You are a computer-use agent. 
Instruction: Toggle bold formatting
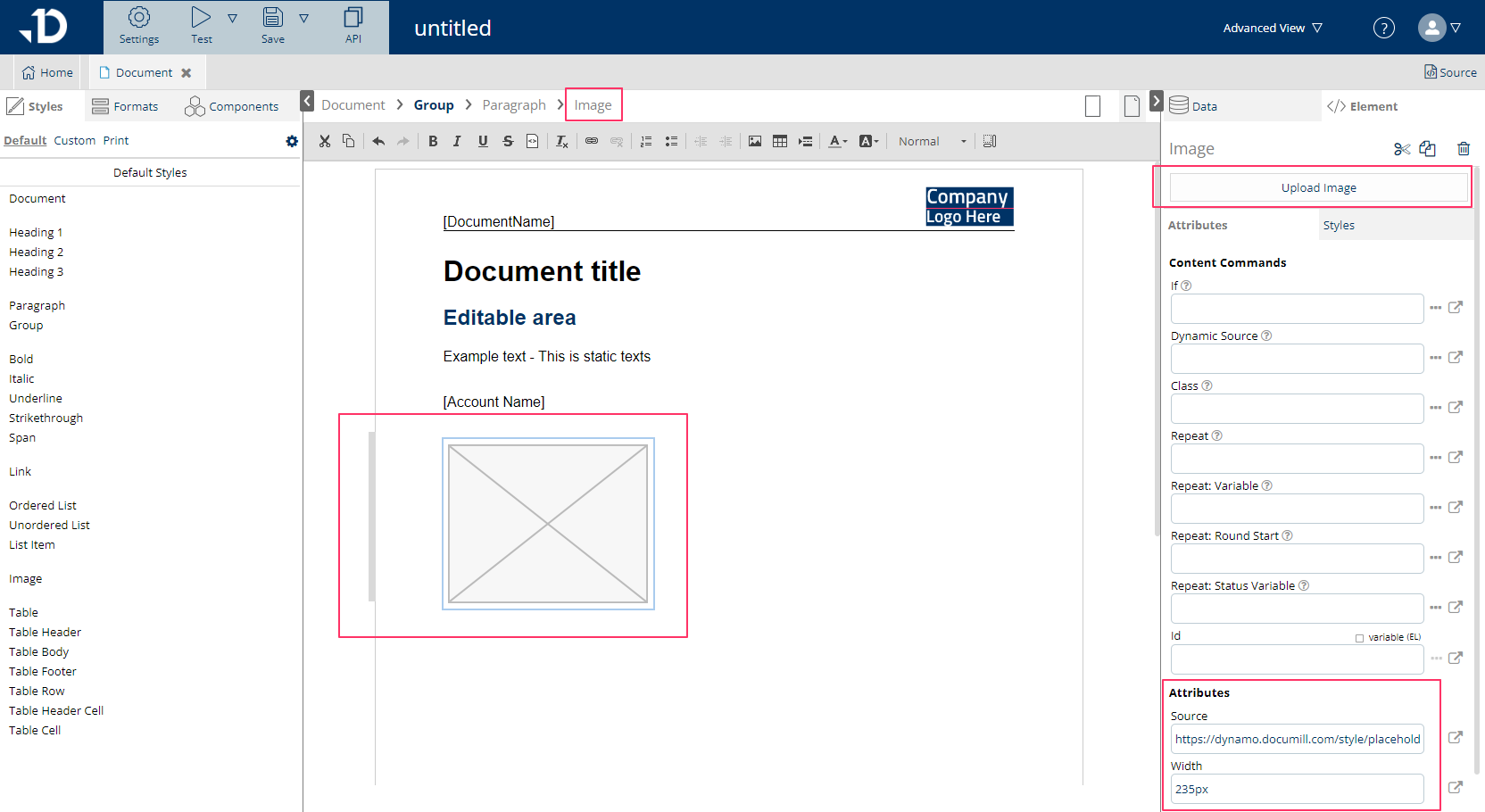pyautogui.click(x=433, y=141)
